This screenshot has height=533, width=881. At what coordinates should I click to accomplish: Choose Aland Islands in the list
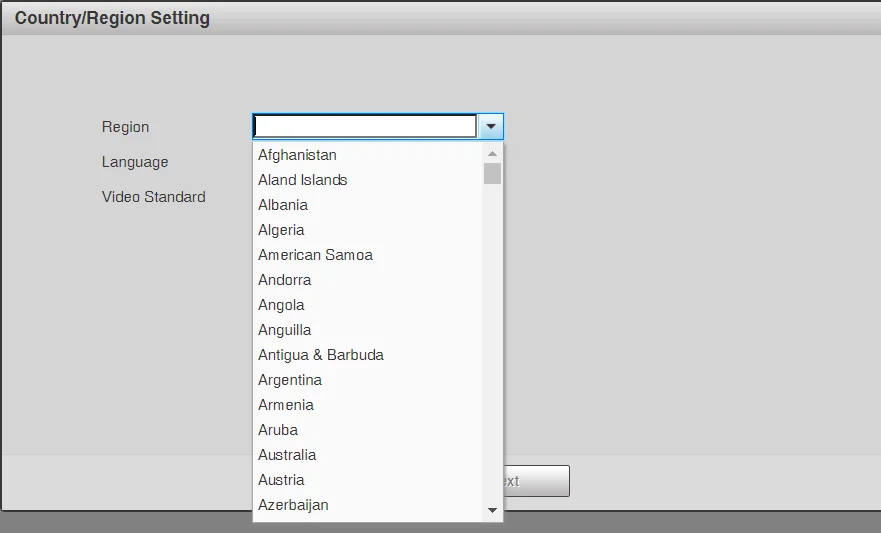[x=367, y=180]
